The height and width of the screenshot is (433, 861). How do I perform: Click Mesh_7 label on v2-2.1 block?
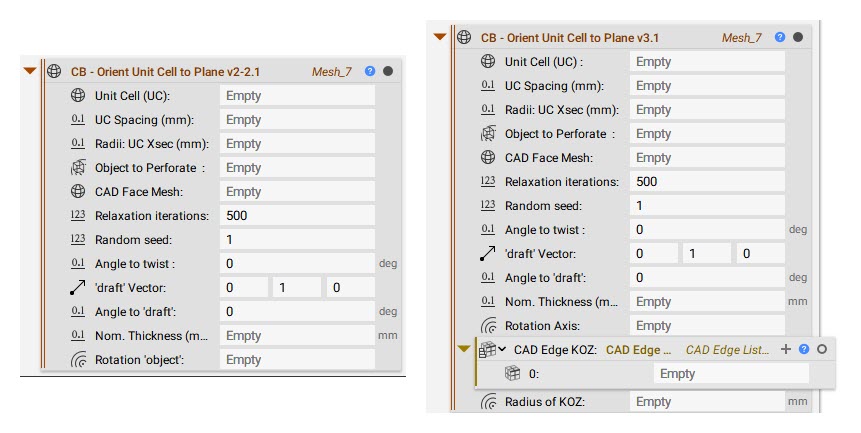click(x=331, y=72)
